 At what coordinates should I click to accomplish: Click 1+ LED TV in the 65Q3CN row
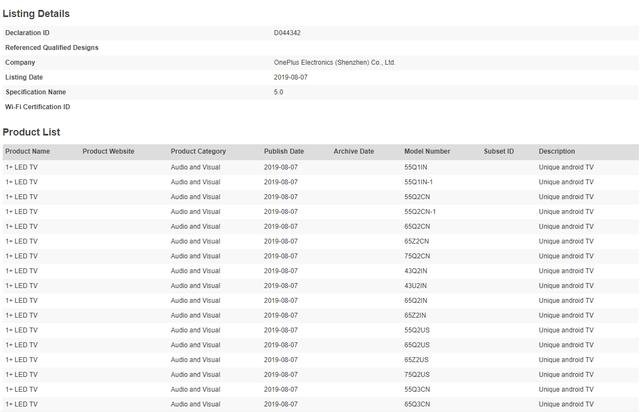[x=21, y=404]
